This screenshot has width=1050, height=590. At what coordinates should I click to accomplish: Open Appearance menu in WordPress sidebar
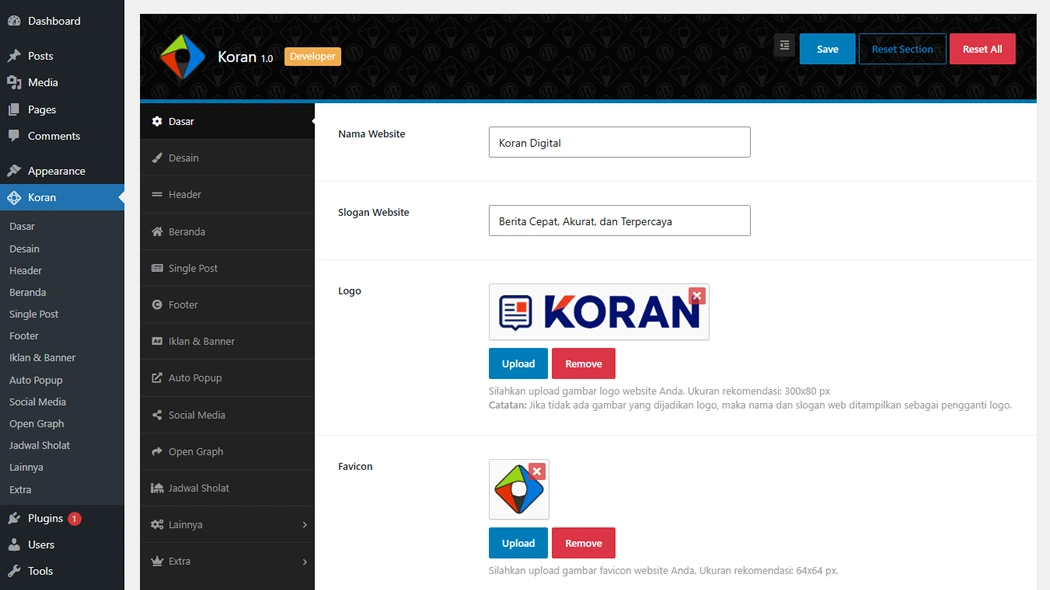point(62,171)
